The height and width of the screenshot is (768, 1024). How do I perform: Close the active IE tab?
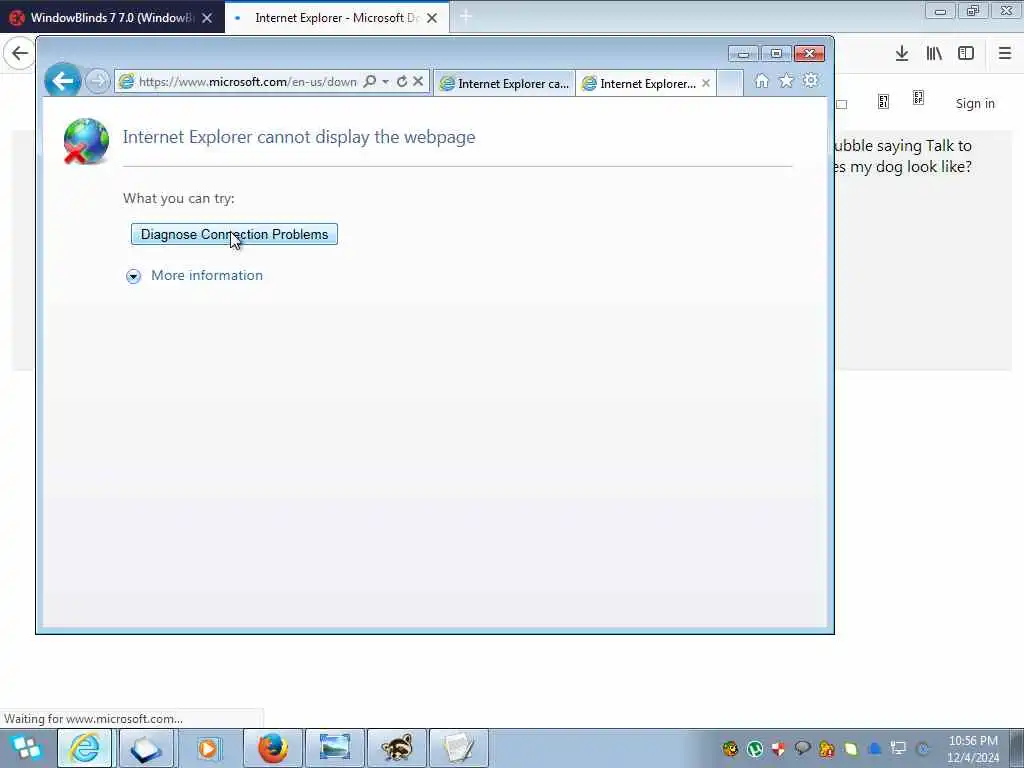[x=706, y=84]
